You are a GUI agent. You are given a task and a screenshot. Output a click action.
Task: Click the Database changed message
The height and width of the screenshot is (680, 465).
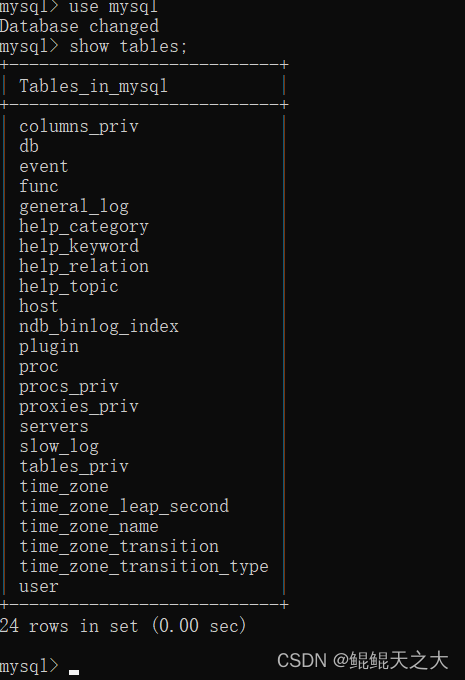79,26
